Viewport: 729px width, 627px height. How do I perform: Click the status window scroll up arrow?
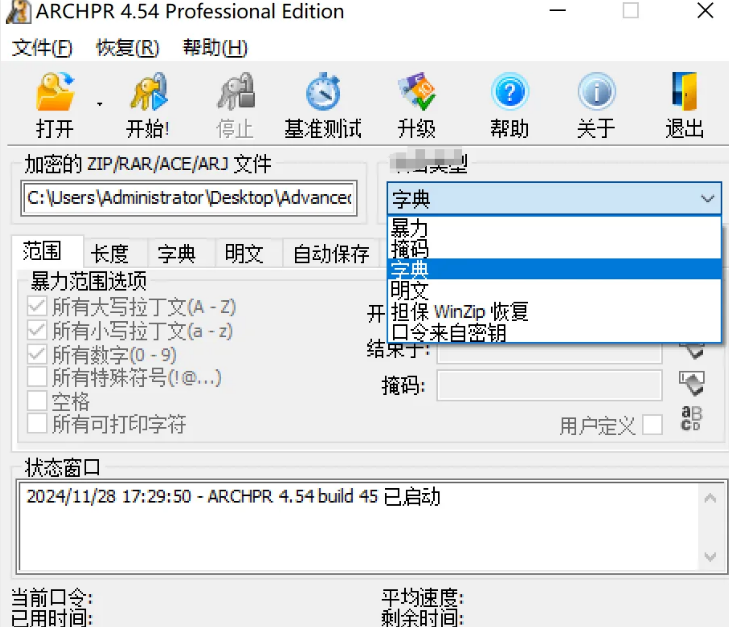click(x=710, y=499)
